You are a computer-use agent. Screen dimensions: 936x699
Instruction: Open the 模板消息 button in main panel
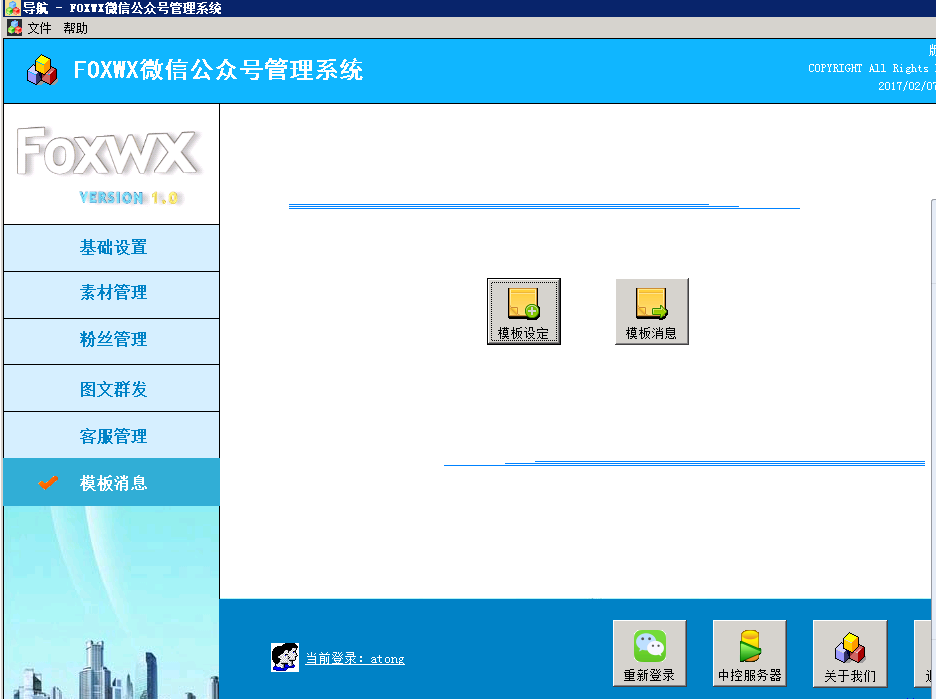pos(652,311)
